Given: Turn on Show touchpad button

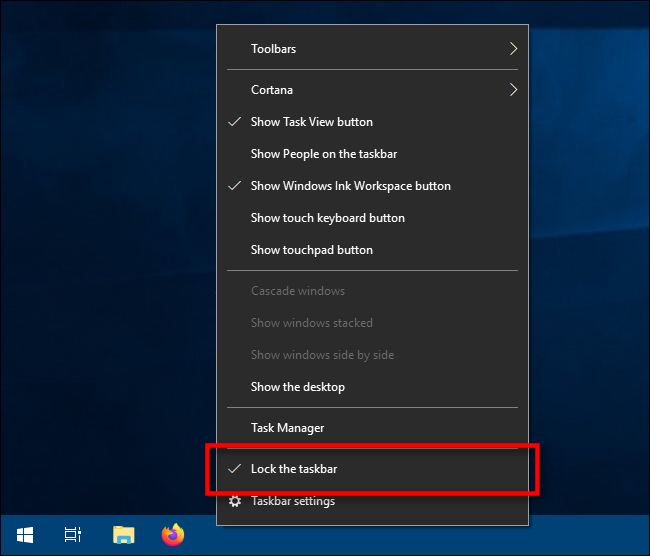Looking at the screenshot, I should click(311, 250).
